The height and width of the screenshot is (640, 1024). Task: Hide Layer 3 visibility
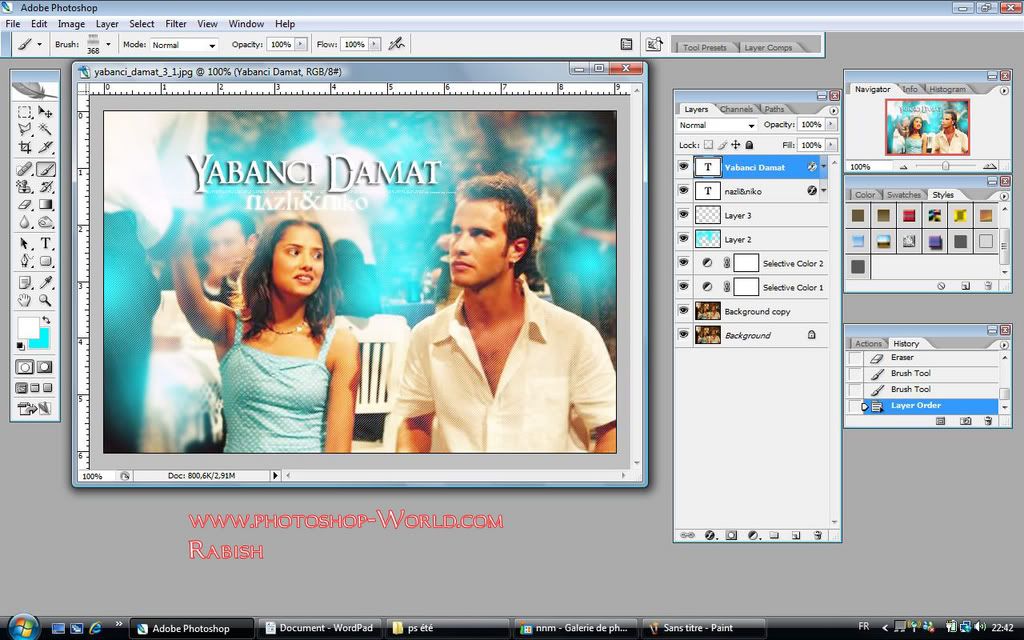click(x=683, y=214)
